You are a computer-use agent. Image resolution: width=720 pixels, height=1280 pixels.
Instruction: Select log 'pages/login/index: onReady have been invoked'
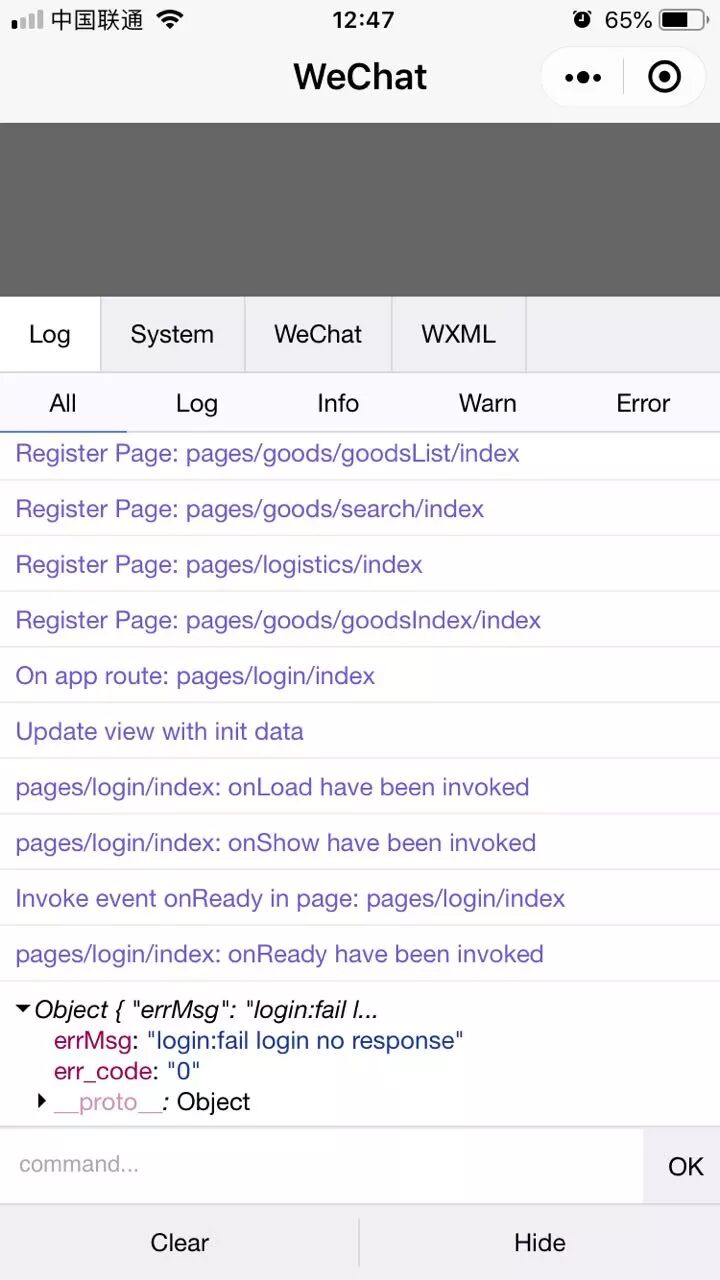(x=360, y=954)
